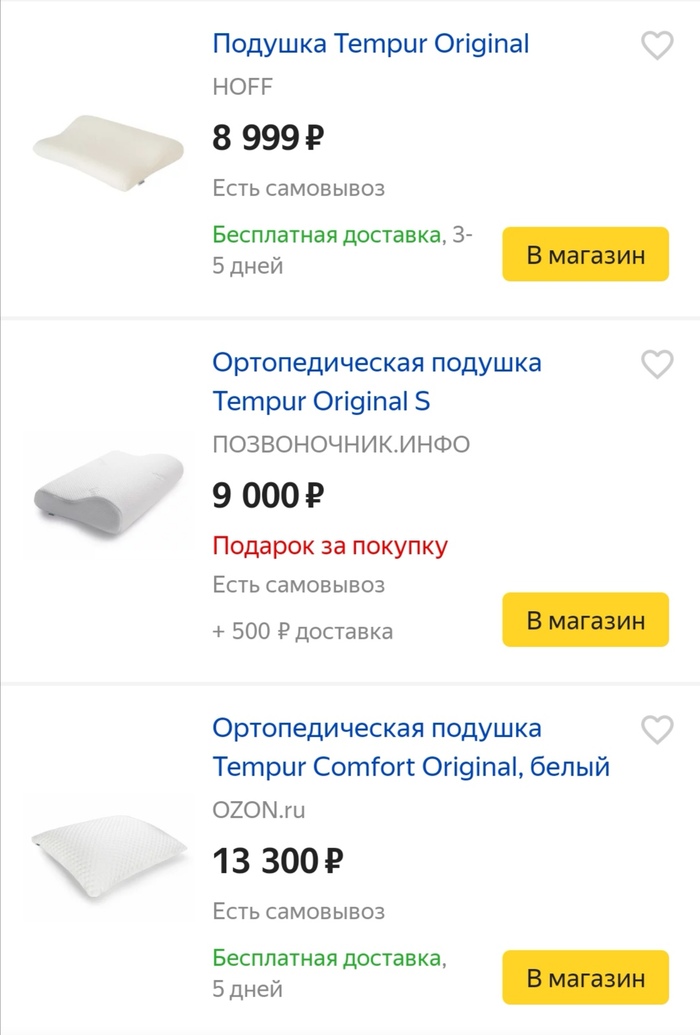700x1035 pixels.
Task: Click the OZON.ru seller name
Action: click(259, 810)
